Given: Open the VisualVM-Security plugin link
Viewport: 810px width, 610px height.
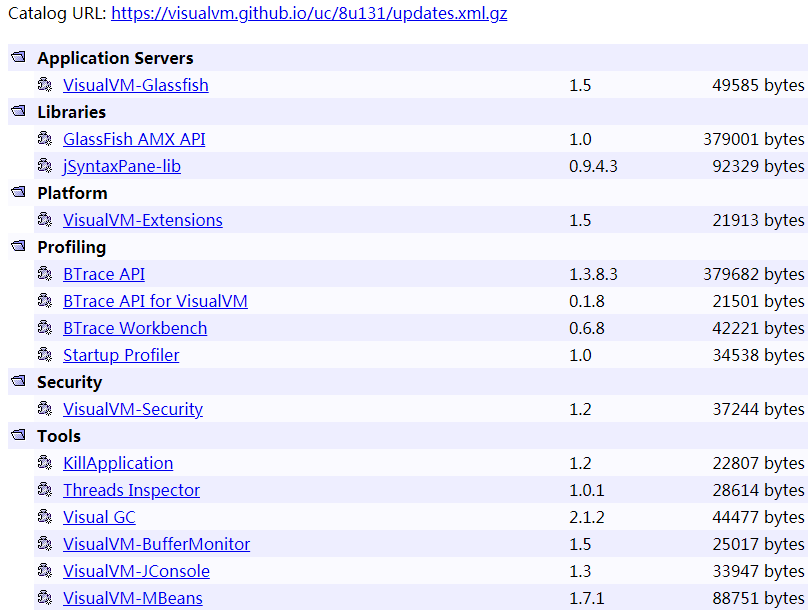Looking at the screenshot, I should [x=133, y=410].
